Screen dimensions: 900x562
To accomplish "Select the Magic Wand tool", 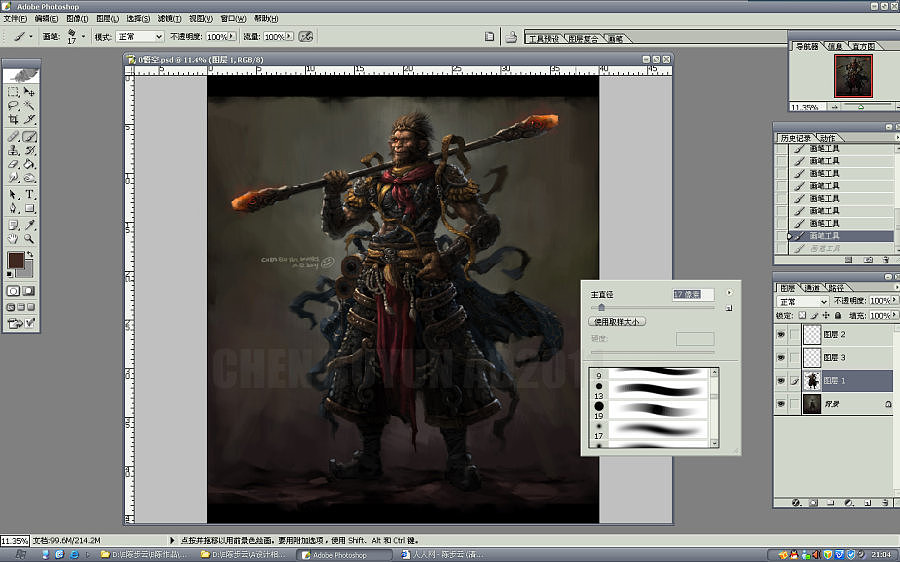I will tap(30, 105).
